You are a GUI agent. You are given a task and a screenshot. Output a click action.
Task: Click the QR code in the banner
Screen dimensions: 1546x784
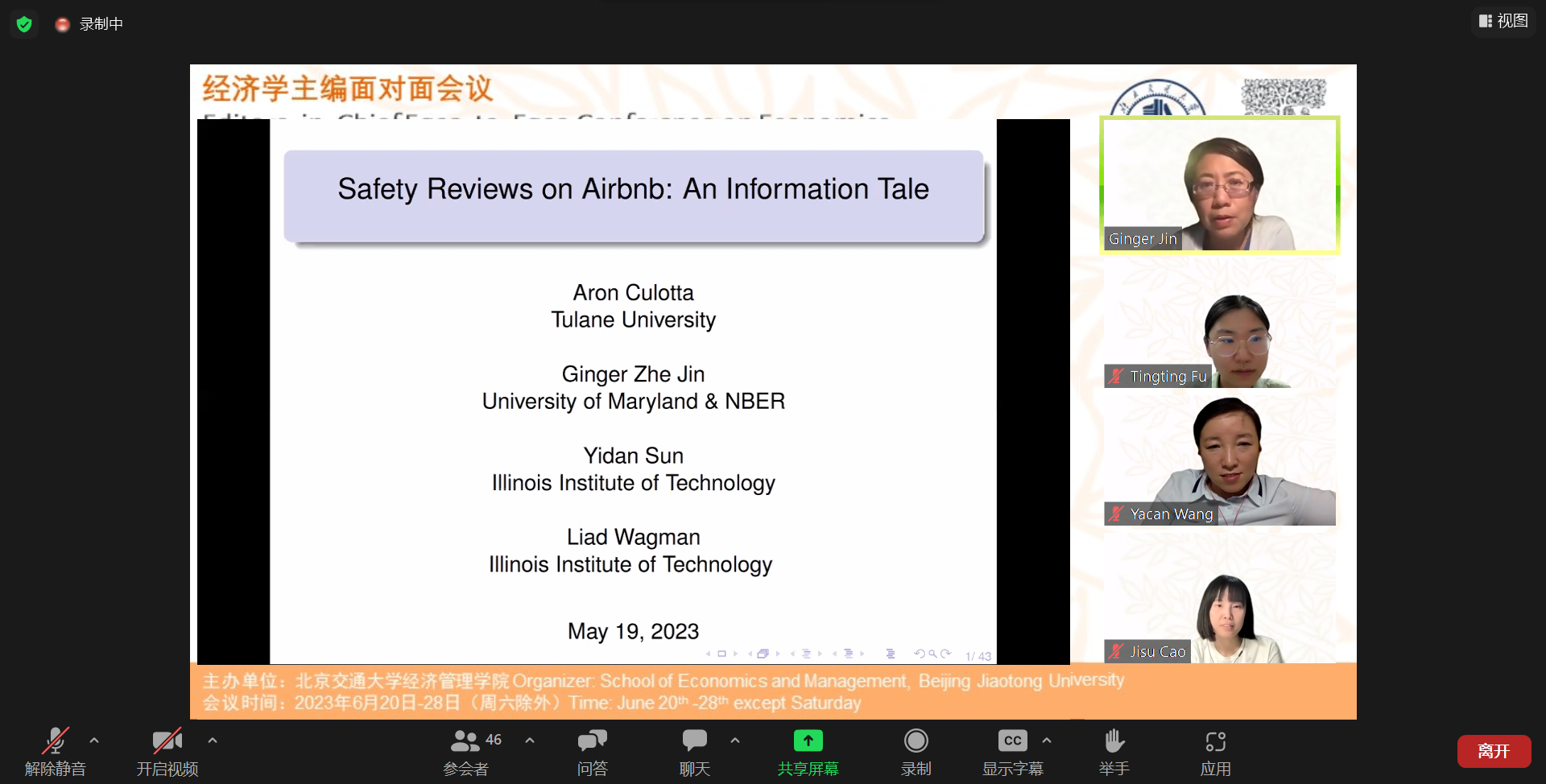point(1284,97)
